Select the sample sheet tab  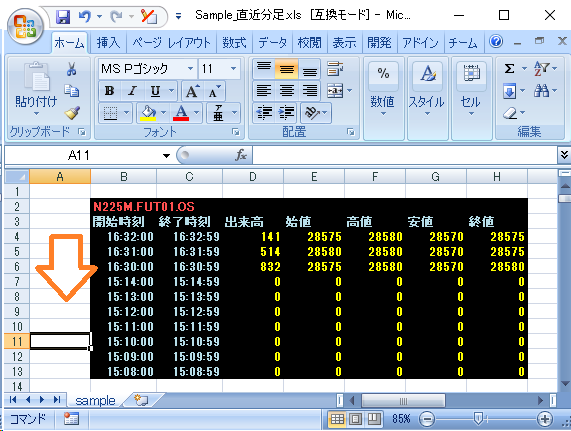point(95,400)
